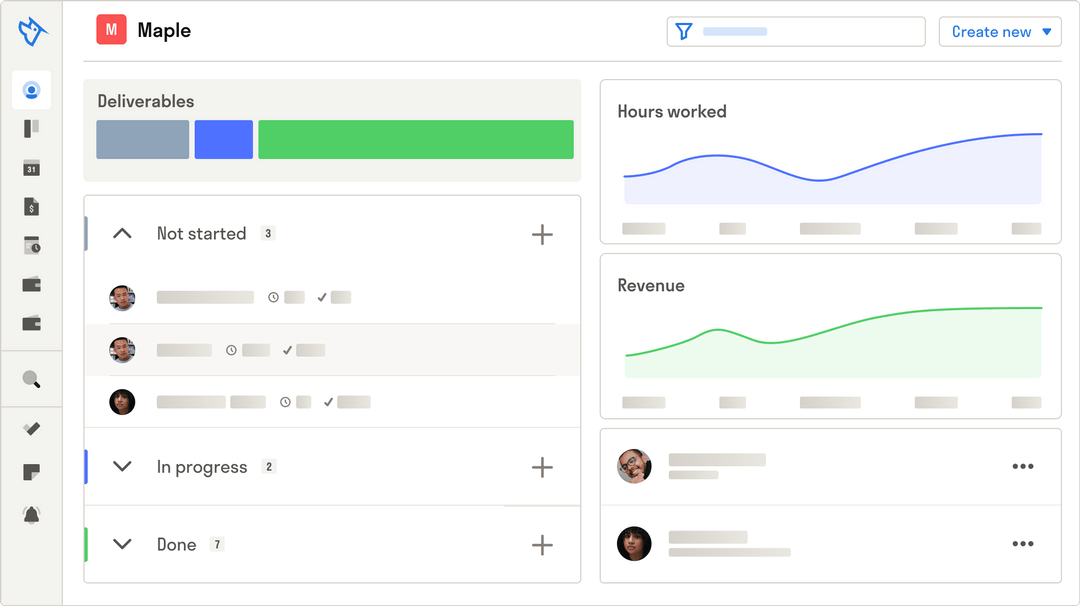Collapse the Not started section
The width and height of the screenshot is (1080, 606).
(x=122, y=233)
